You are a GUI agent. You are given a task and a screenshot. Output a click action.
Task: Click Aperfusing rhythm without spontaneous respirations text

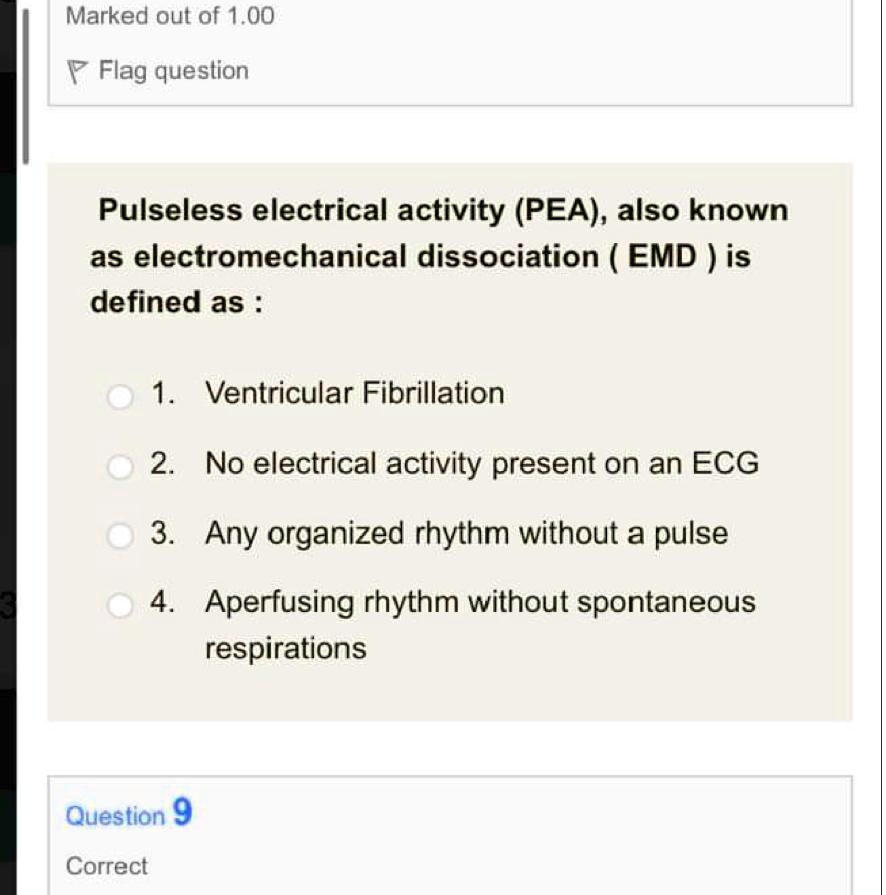[x=479, y=603]
